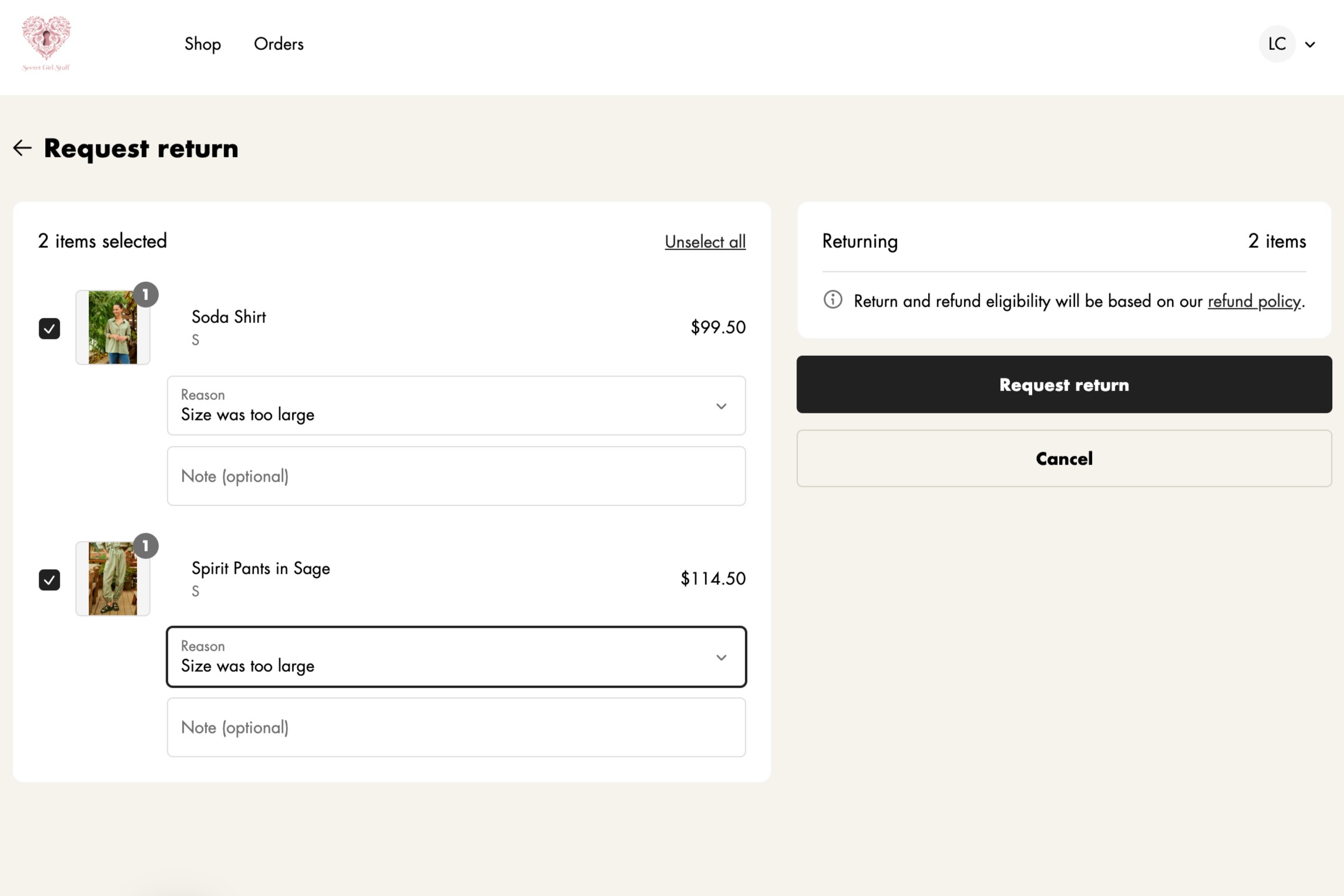Click the info icon near refund eligibility
The width and height of the screenshot is (1344, 896).
coord(832,300)
